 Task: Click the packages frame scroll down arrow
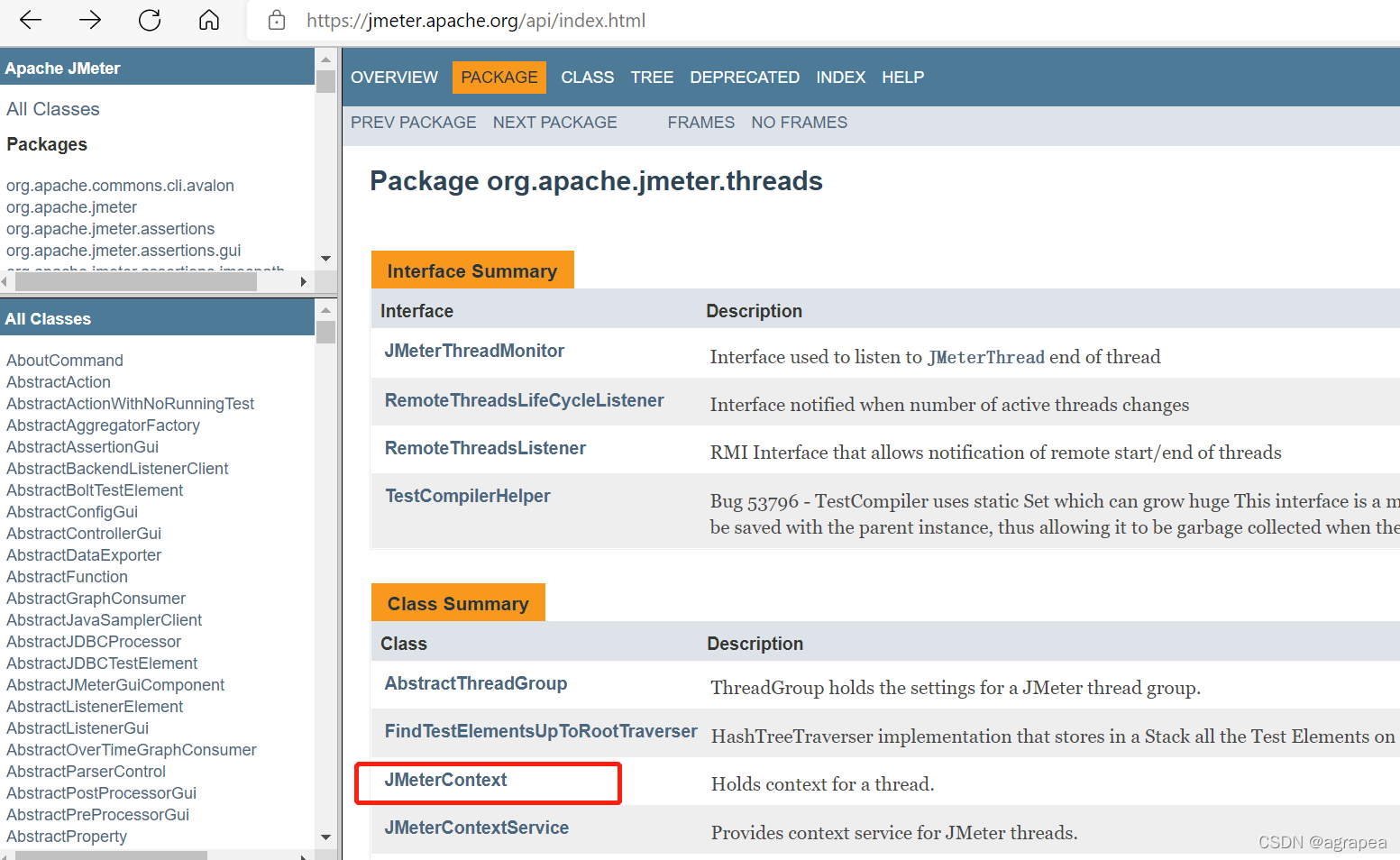[x=325, y=259]
